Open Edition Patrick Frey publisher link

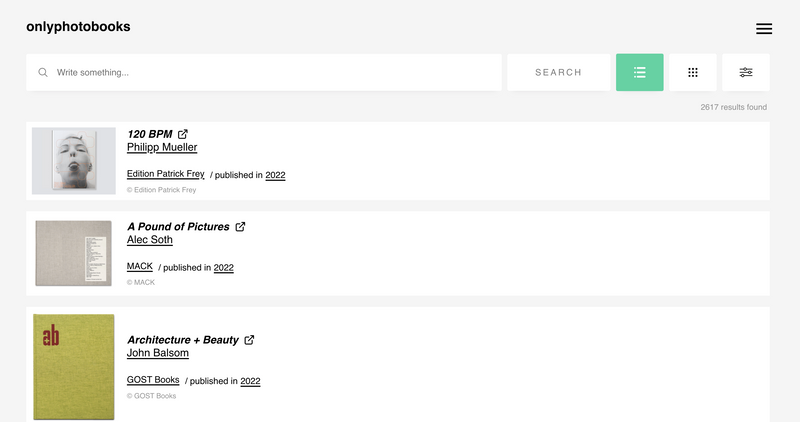click(x=165, y=174)
